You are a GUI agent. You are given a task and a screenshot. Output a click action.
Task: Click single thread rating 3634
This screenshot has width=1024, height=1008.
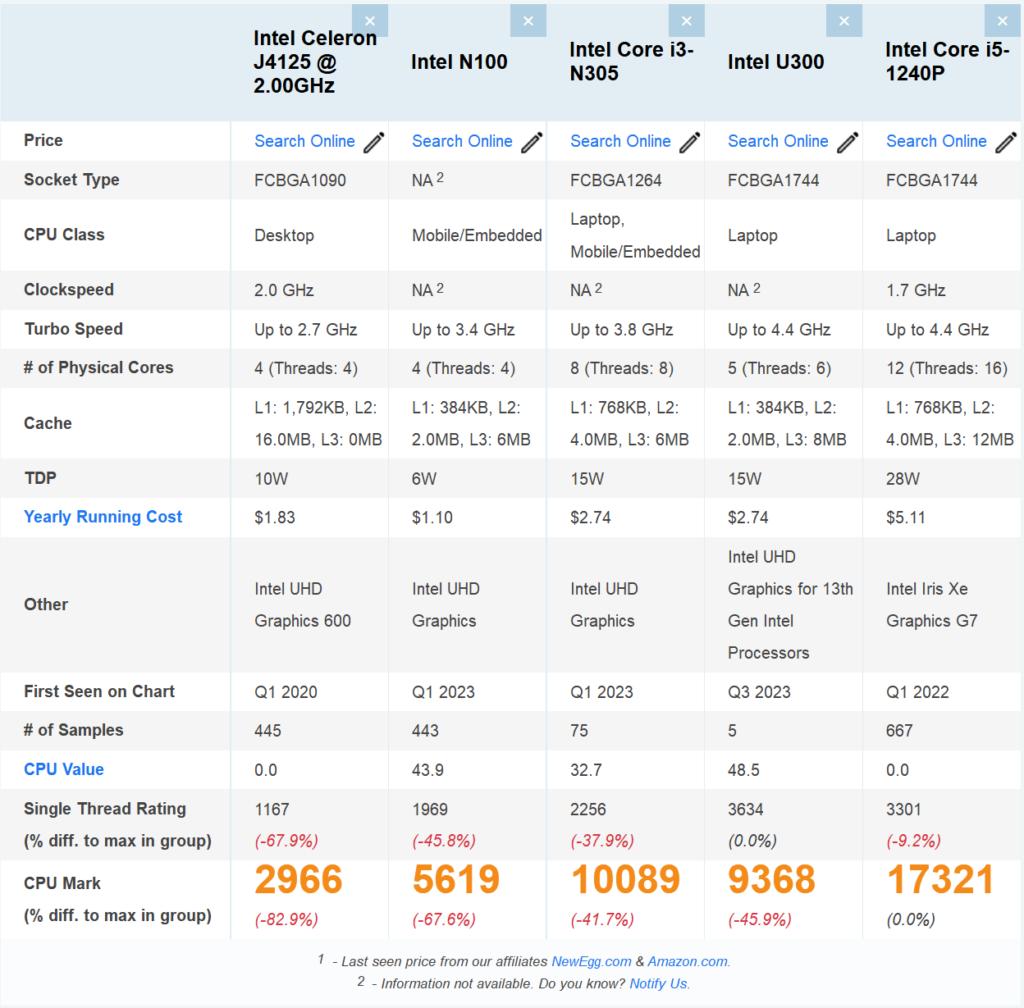745,810
